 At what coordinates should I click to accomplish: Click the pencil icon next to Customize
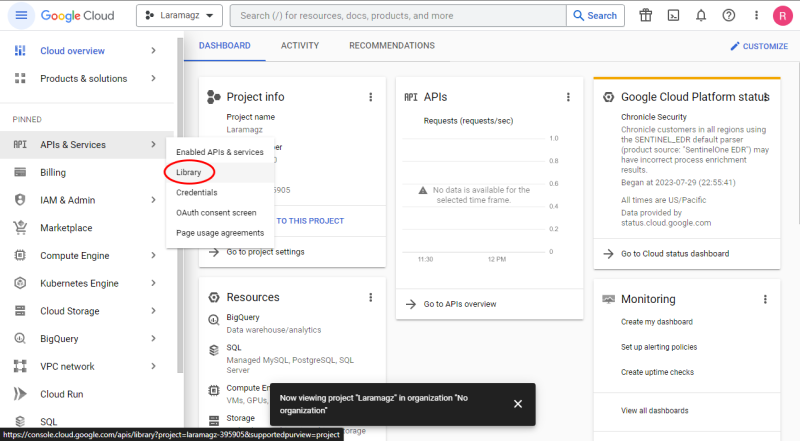735,46
